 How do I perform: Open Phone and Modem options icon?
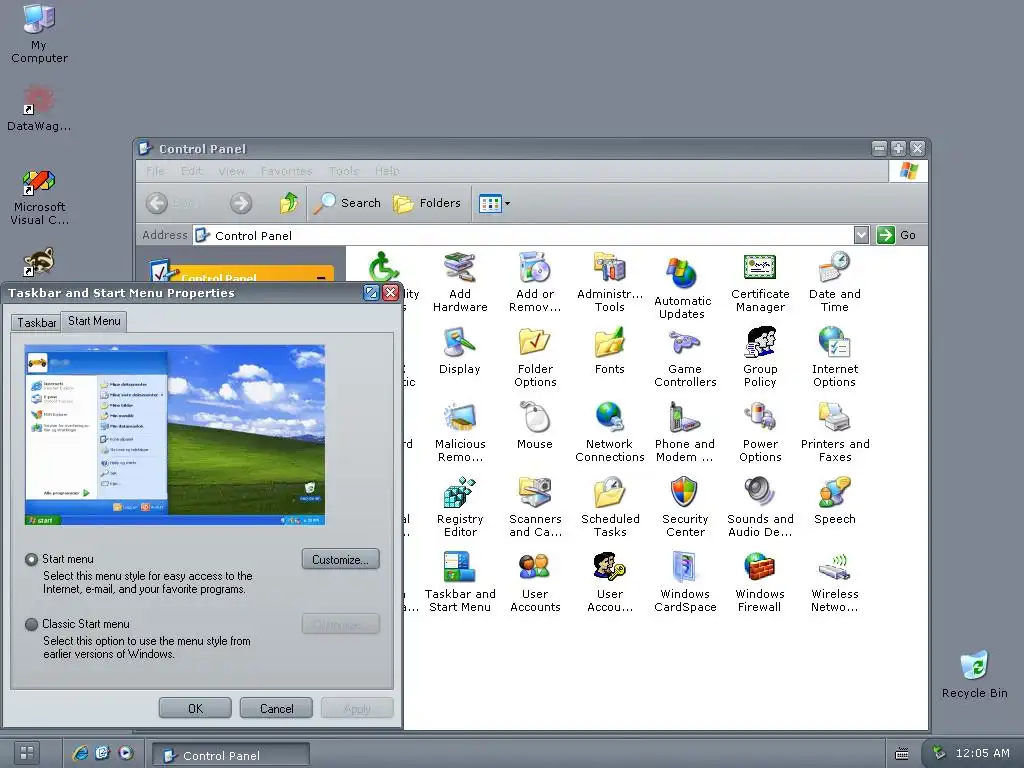[685, 432]
